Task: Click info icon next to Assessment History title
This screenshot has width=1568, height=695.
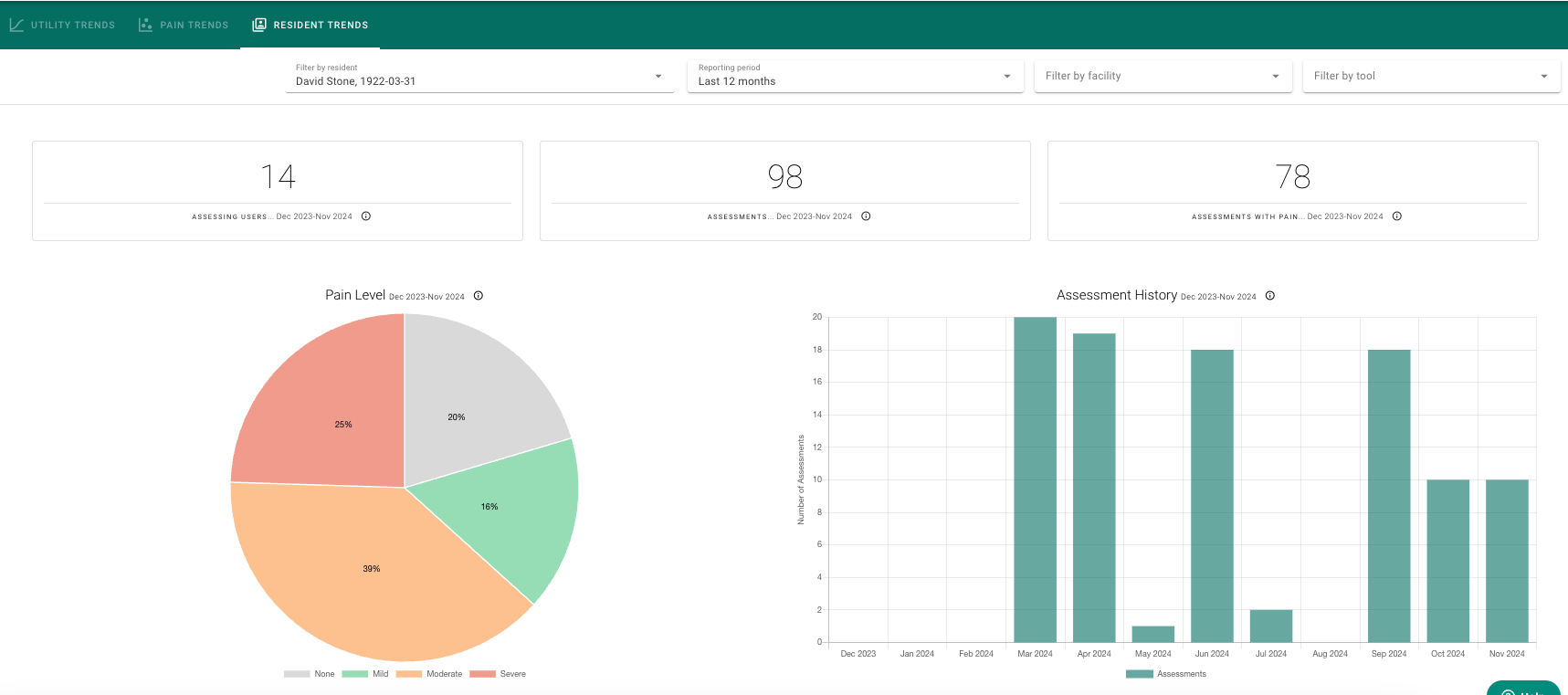Action: [1270, 296]
